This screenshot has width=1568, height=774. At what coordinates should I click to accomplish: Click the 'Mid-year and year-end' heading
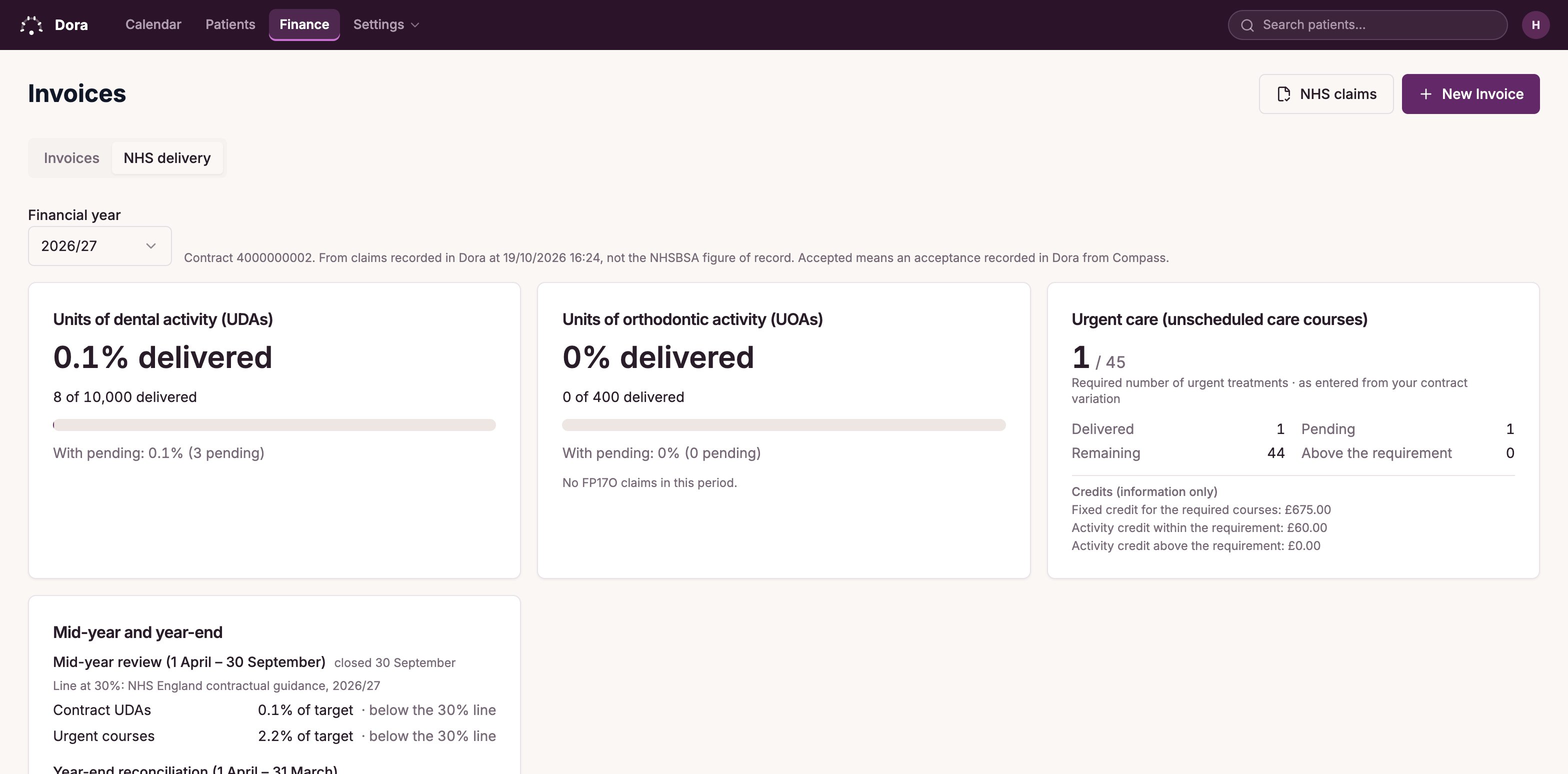(x=137, y=633)
